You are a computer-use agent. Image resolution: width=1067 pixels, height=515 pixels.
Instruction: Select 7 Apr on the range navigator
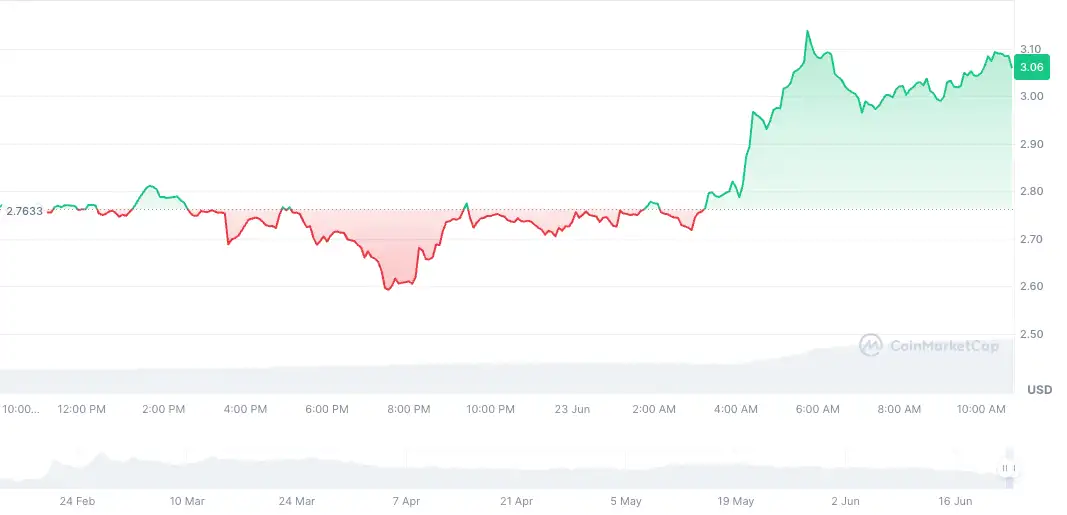[406, 501]
